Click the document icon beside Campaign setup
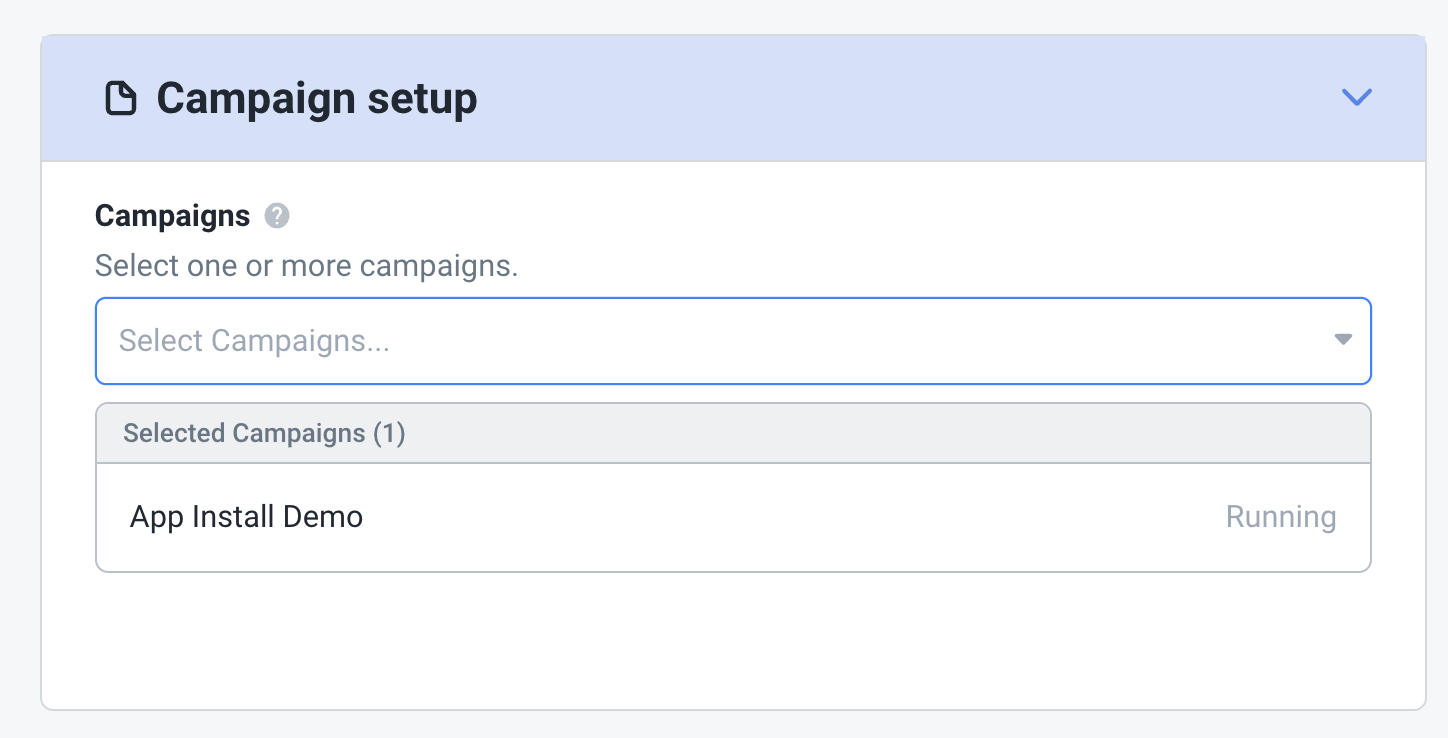 121,99
